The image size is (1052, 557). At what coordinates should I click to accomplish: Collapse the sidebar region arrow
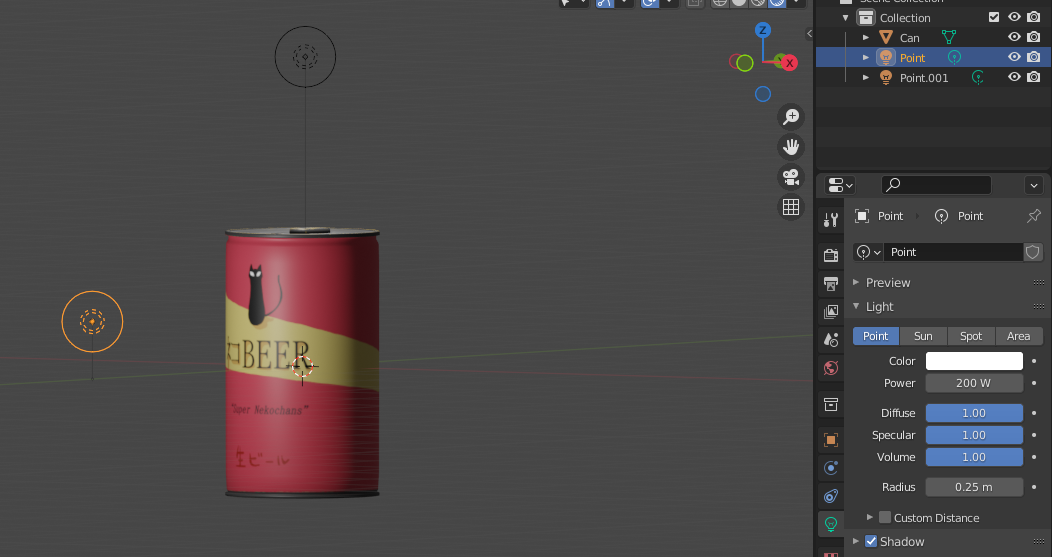point(809,34)
